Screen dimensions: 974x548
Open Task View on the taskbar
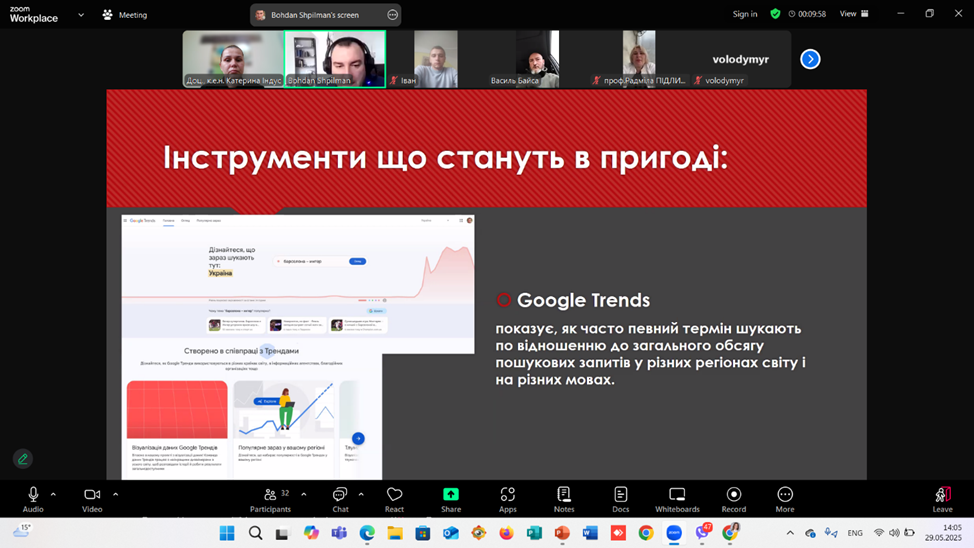pos(283,533)
